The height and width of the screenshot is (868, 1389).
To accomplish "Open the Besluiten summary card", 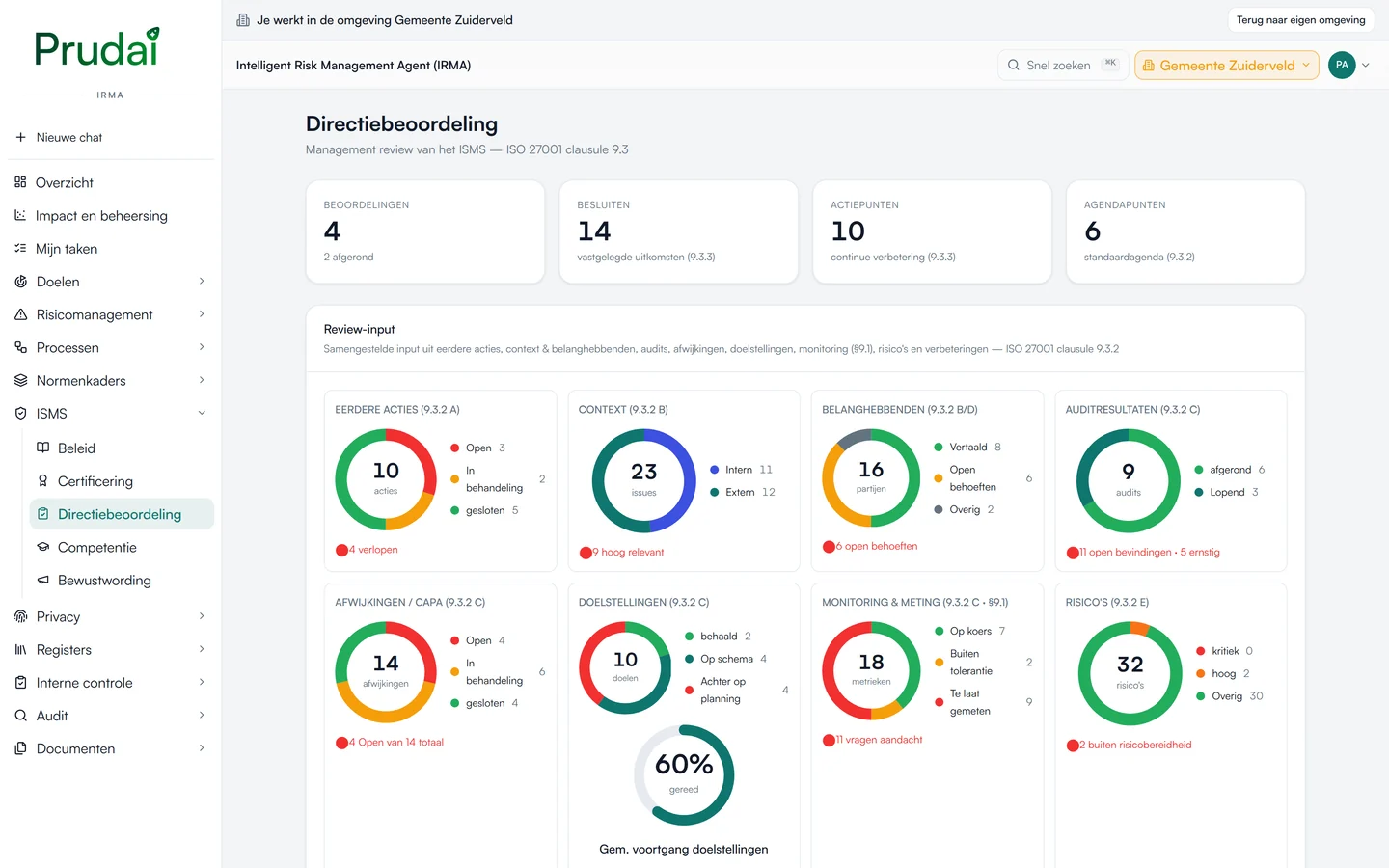I will pos(679,231).
